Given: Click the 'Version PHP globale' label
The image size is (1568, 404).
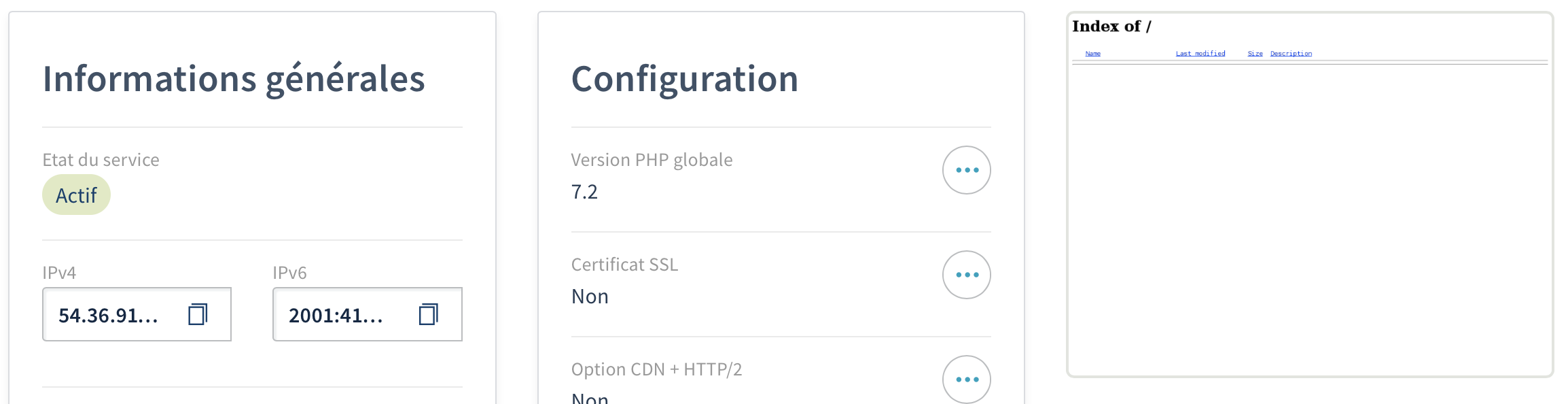Looking at the screenshot, I should [652, 160].
